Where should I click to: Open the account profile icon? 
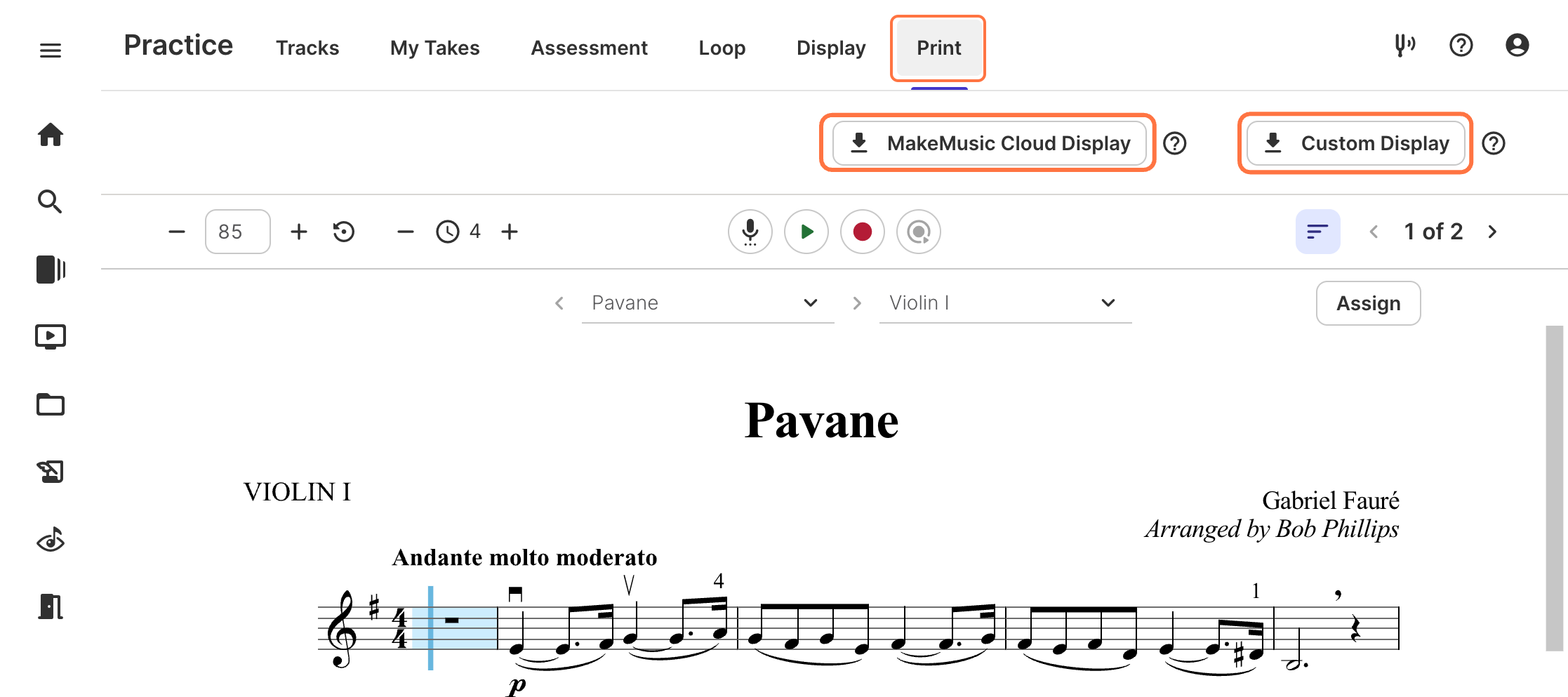[x=1517, y=46]
